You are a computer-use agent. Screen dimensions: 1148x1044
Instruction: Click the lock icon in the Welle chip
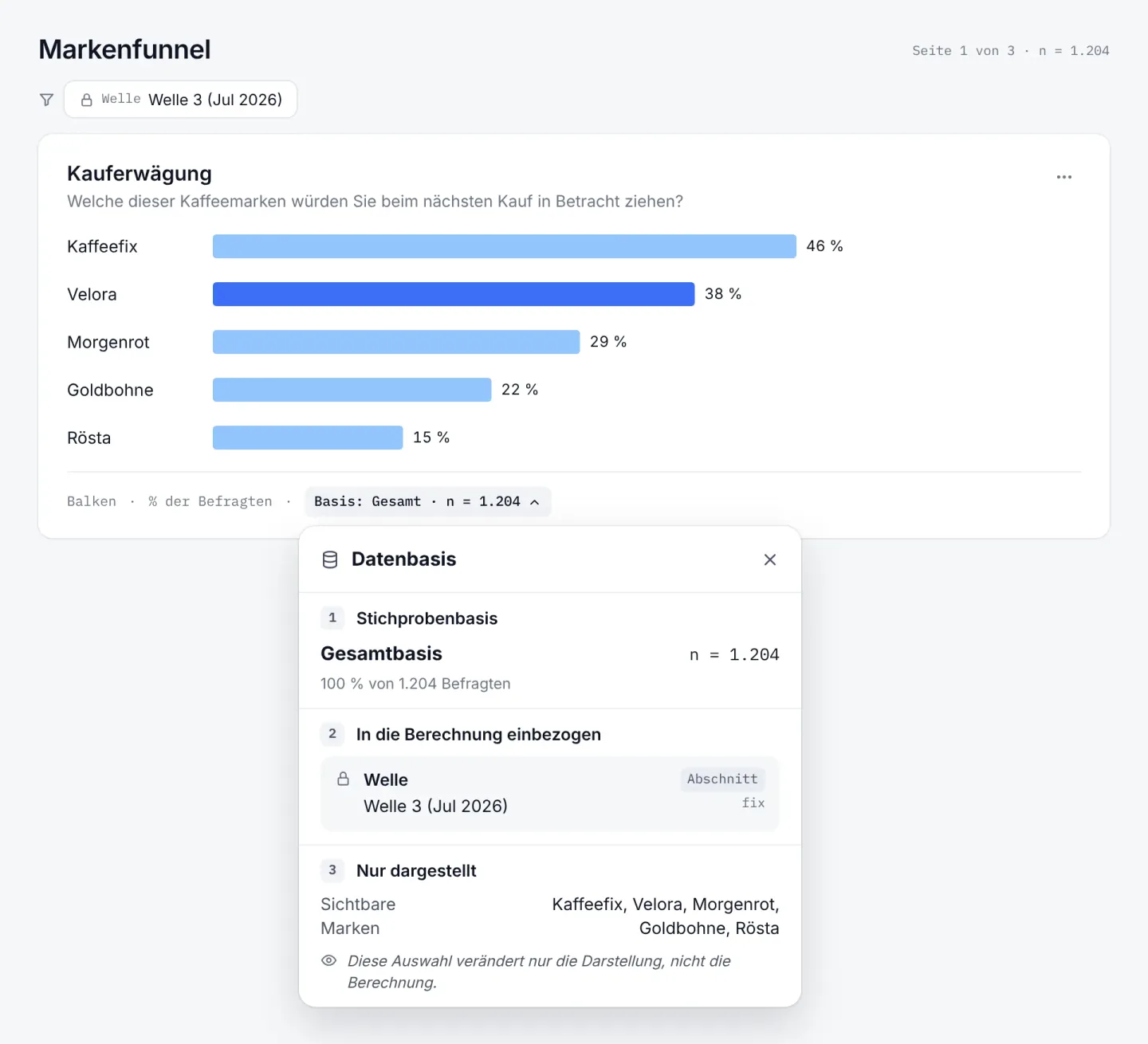coord(87,100)
